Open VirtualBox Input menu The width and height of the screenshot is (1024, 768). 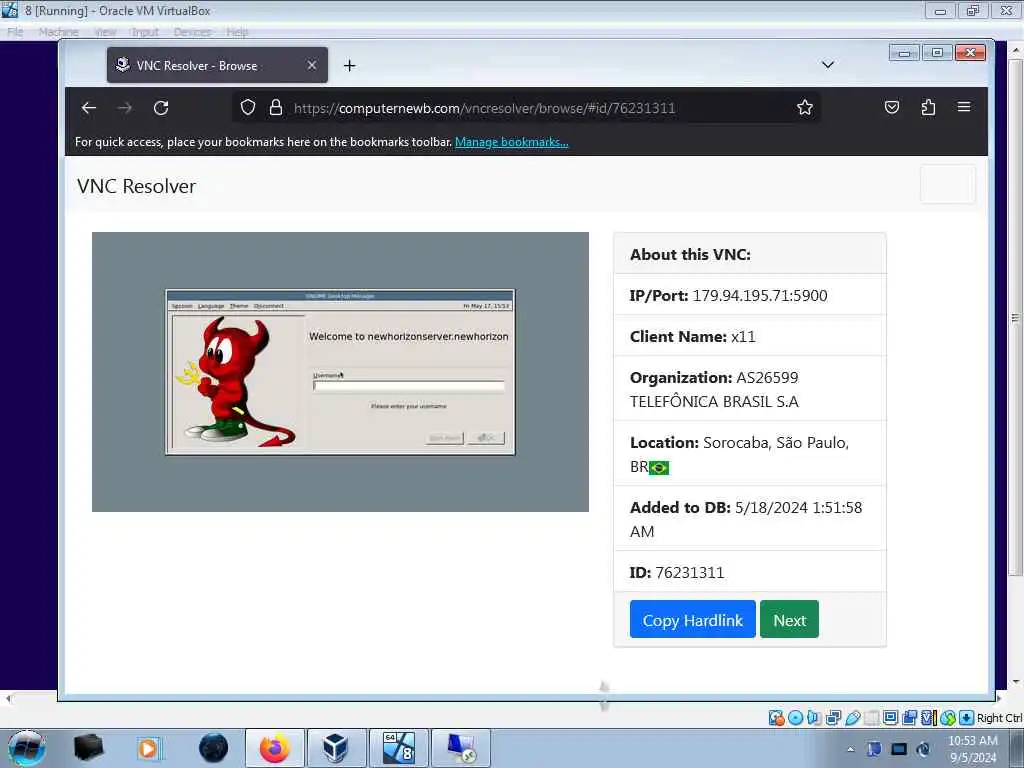144,32
